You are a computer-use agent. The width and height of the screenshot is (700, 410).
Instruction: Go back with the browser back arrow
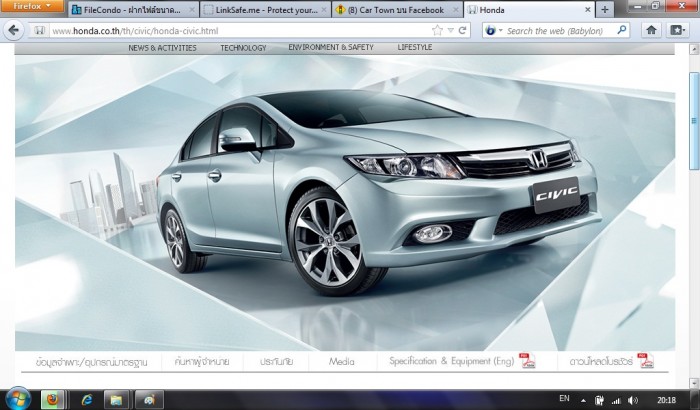tap(13, 30)
